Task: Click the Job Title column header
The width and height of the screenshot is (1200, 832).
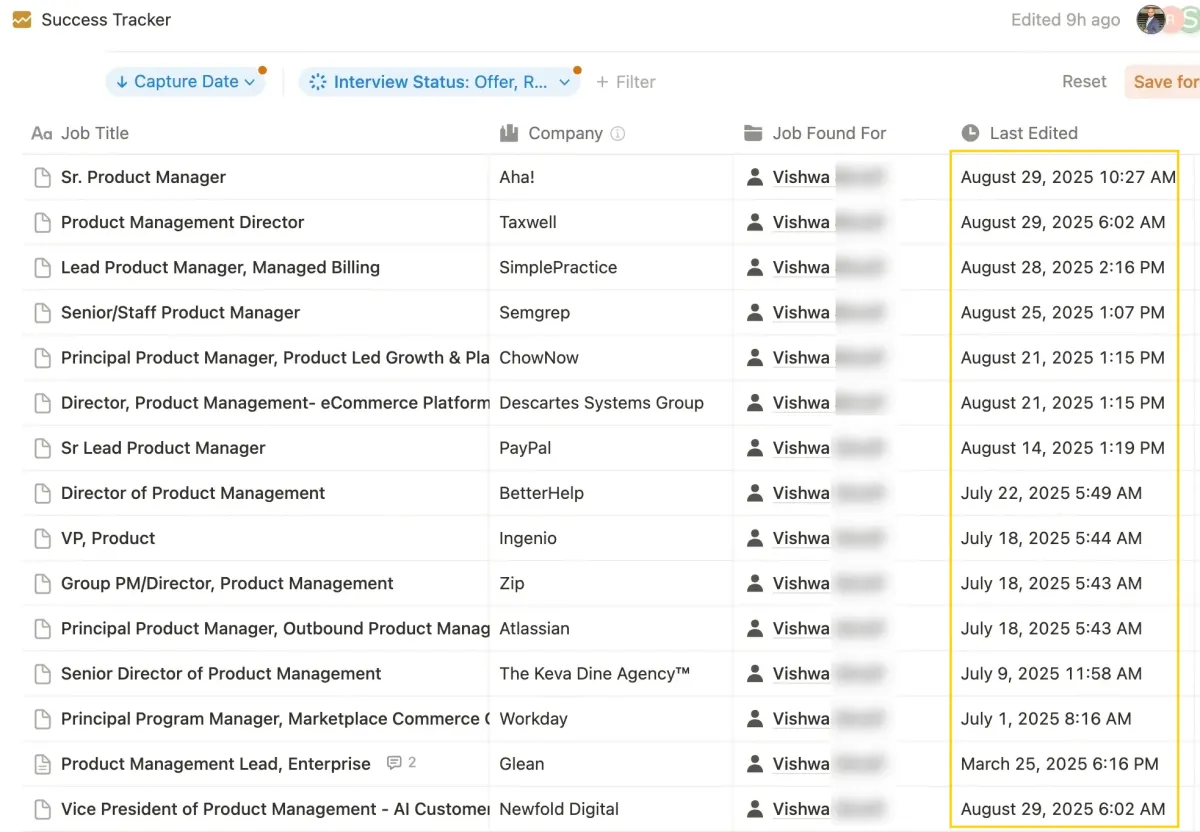Action: (94, 134)
